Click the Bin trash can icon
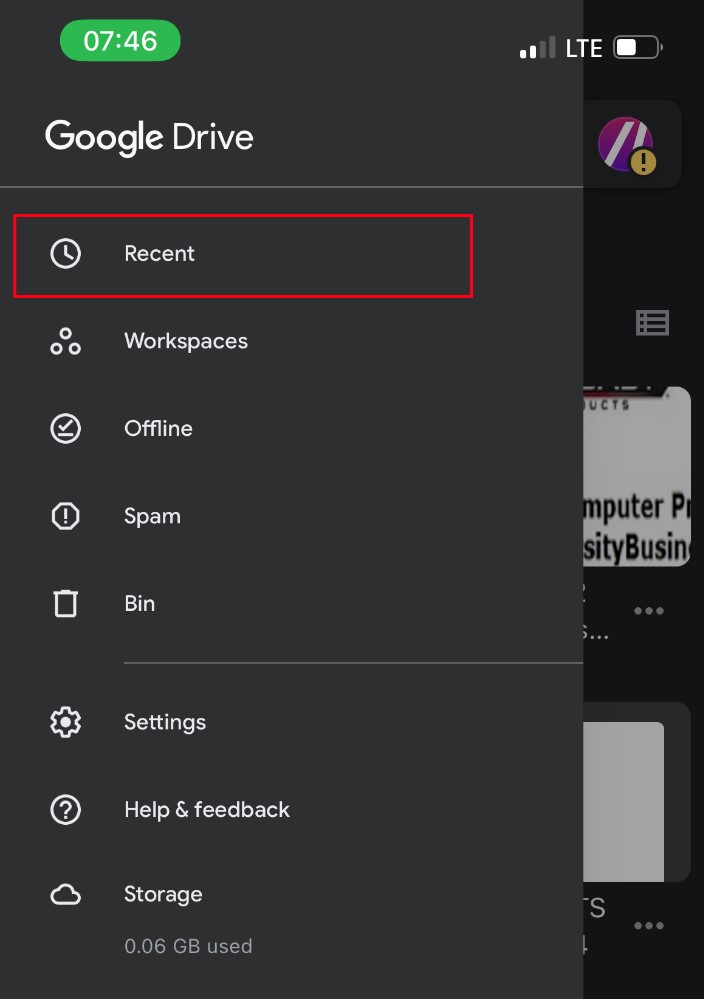 click(x=66, y=603)
